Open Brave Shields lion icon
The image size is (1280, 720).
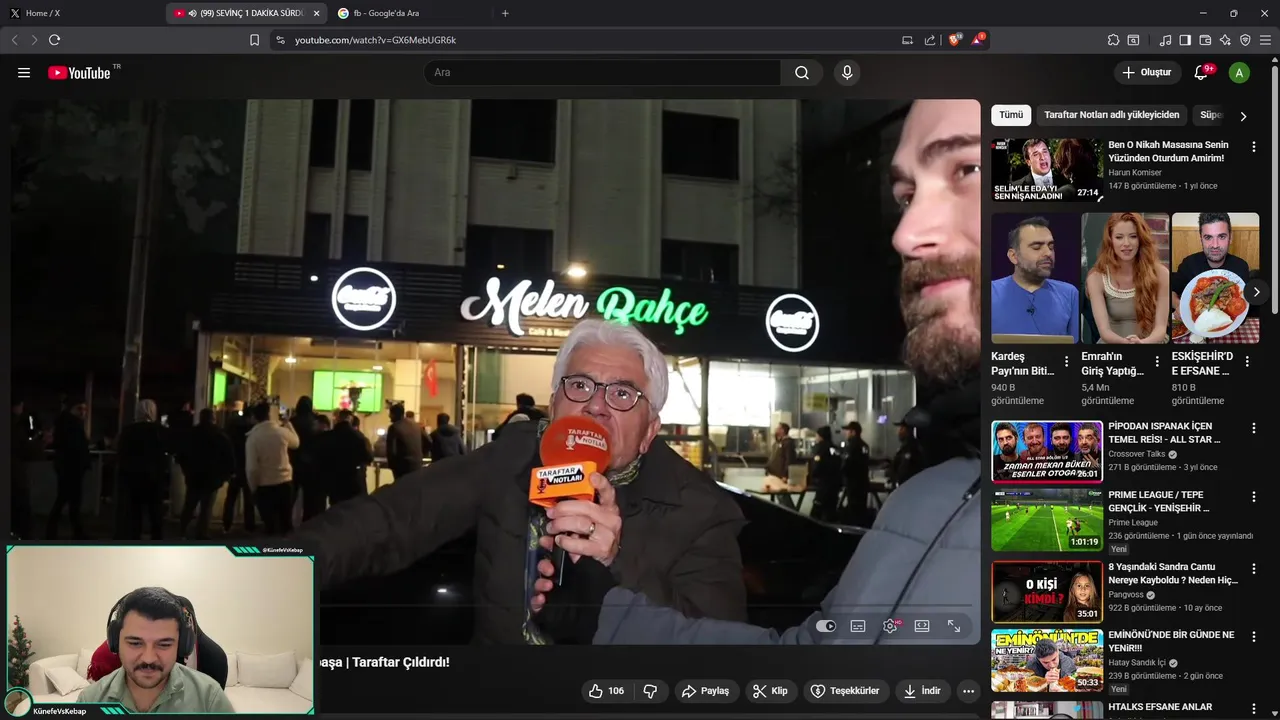pos(954,40)
